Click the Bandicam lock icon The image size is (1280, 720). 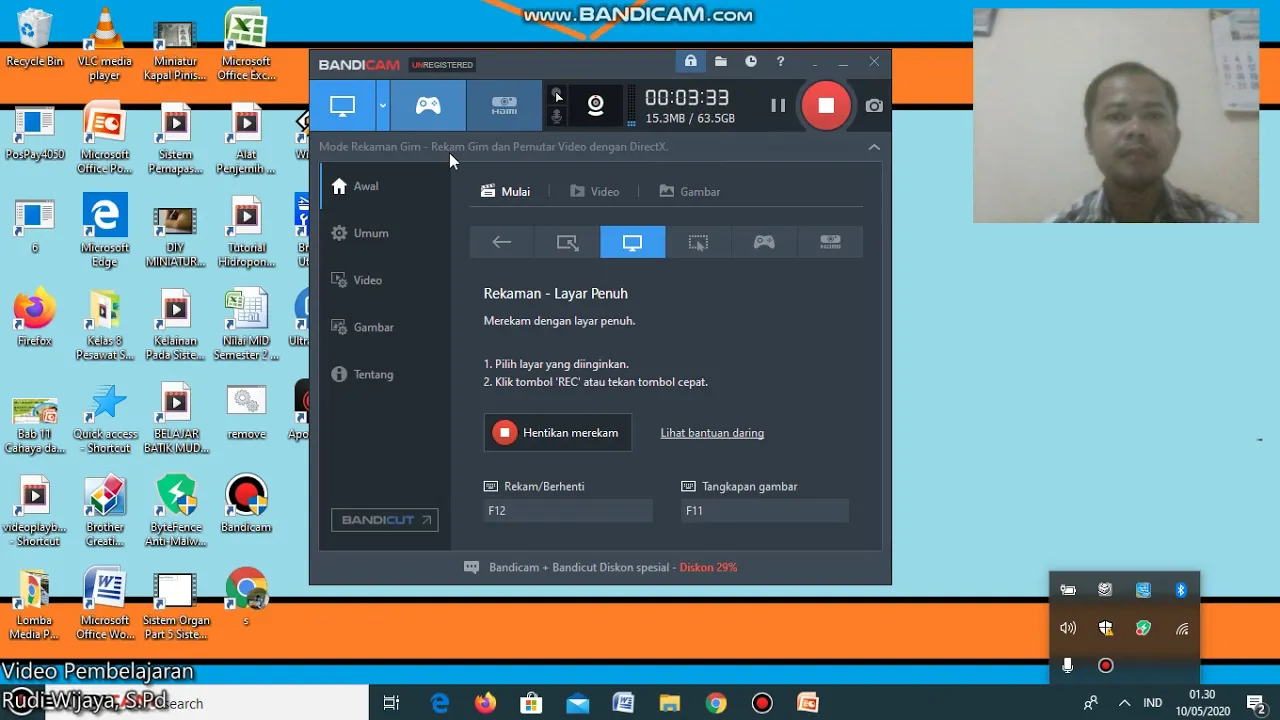tap(690, 62)
